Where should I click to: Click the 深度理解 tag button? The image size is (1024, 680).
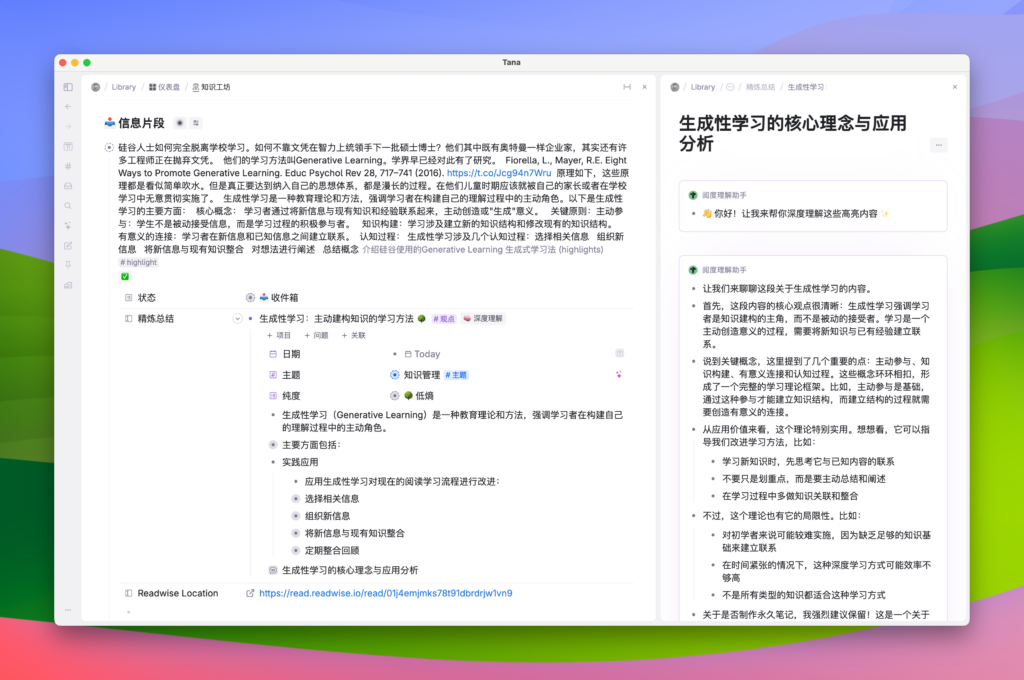(483, 319)
